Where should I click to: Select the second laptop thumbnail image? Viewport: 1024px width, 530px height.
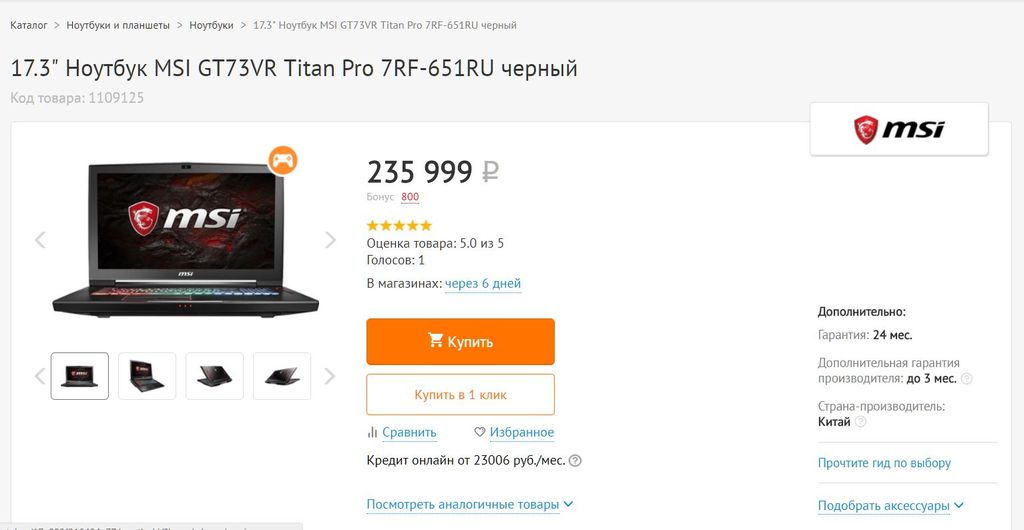click(x=147, y=376)
